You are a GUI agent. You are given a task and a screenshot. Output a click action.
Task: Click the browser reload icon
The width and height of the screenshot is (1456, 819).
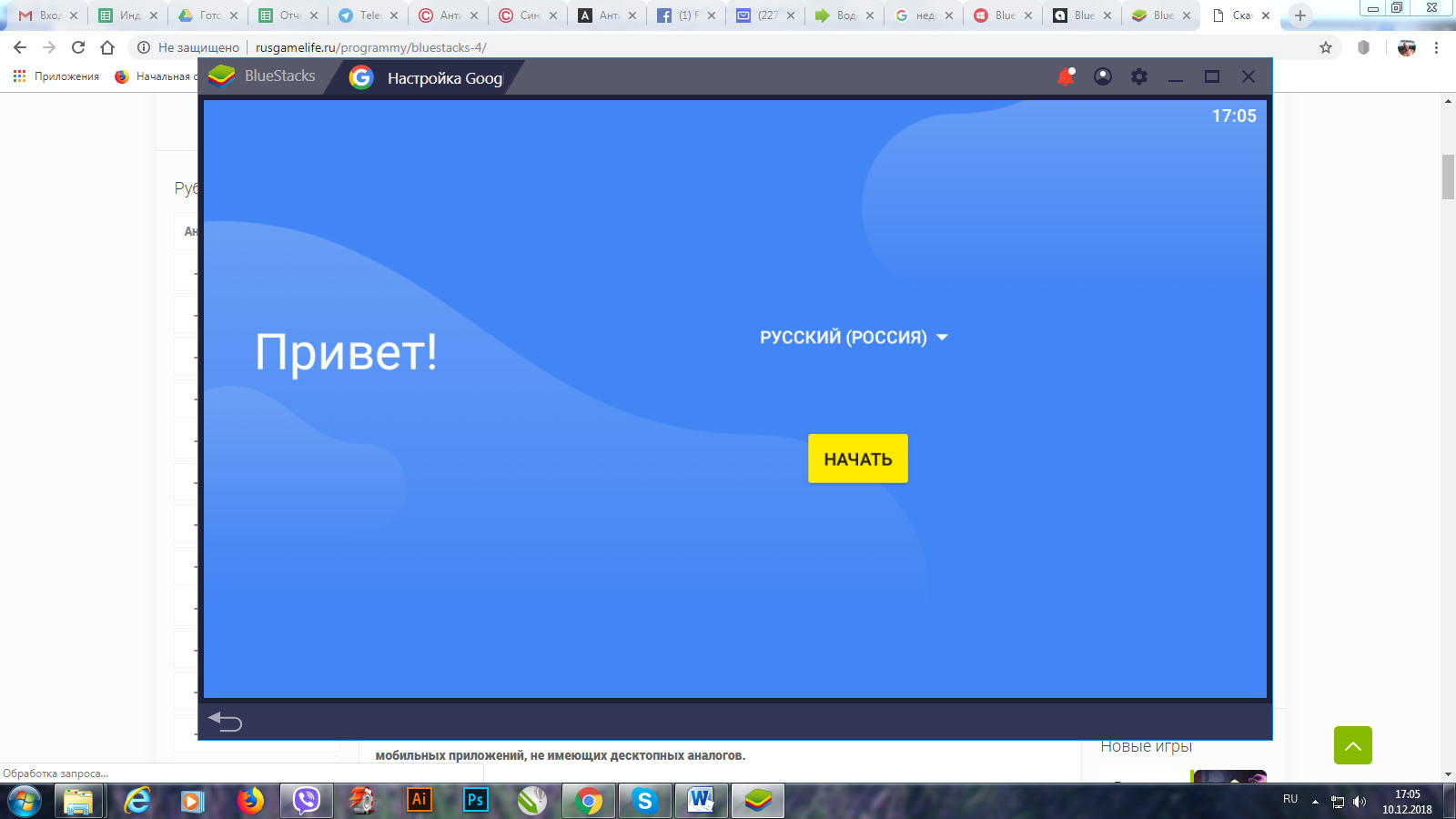78,47
